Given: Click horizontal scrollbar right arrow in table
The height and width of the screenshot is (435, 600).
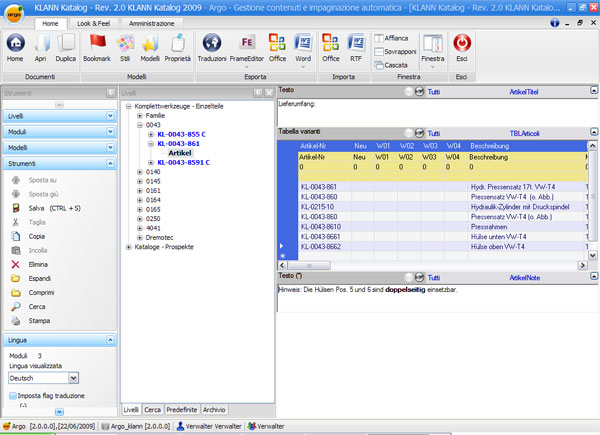Looking at the screenshot, I should tap(582, 265).
